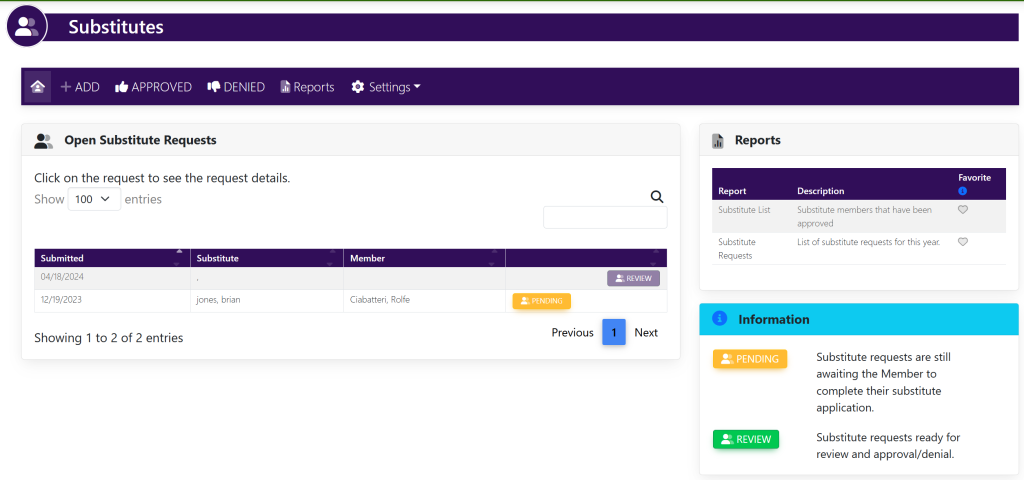Click the search magnifier icon

657,197
